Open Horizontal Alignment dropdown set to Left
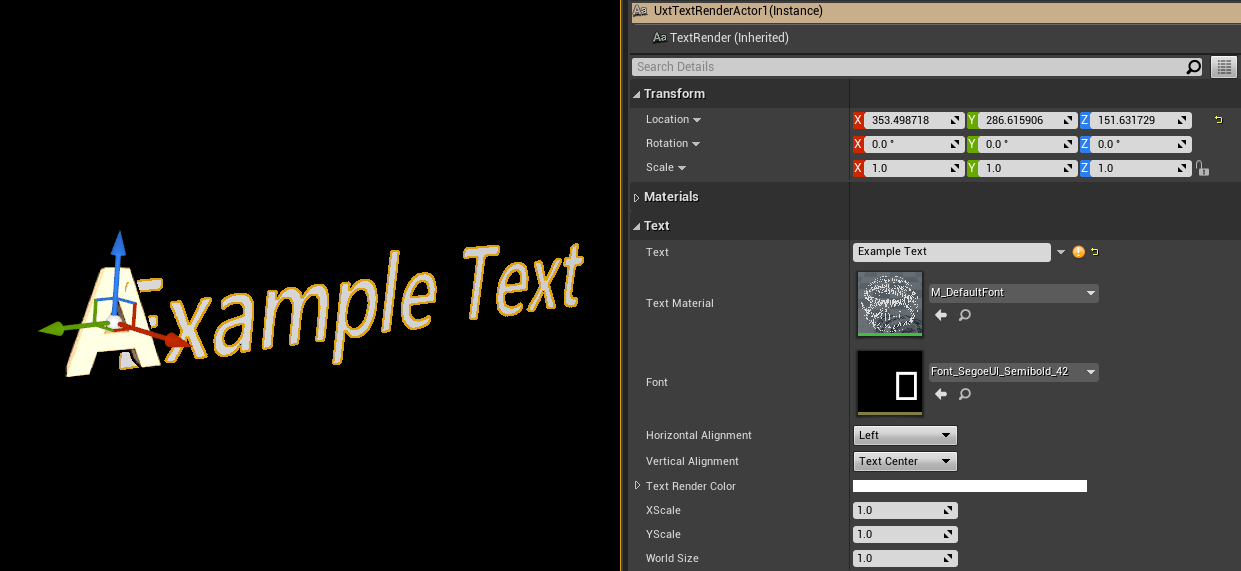This screenshot has width=1241, height=571. click(905, 435)
